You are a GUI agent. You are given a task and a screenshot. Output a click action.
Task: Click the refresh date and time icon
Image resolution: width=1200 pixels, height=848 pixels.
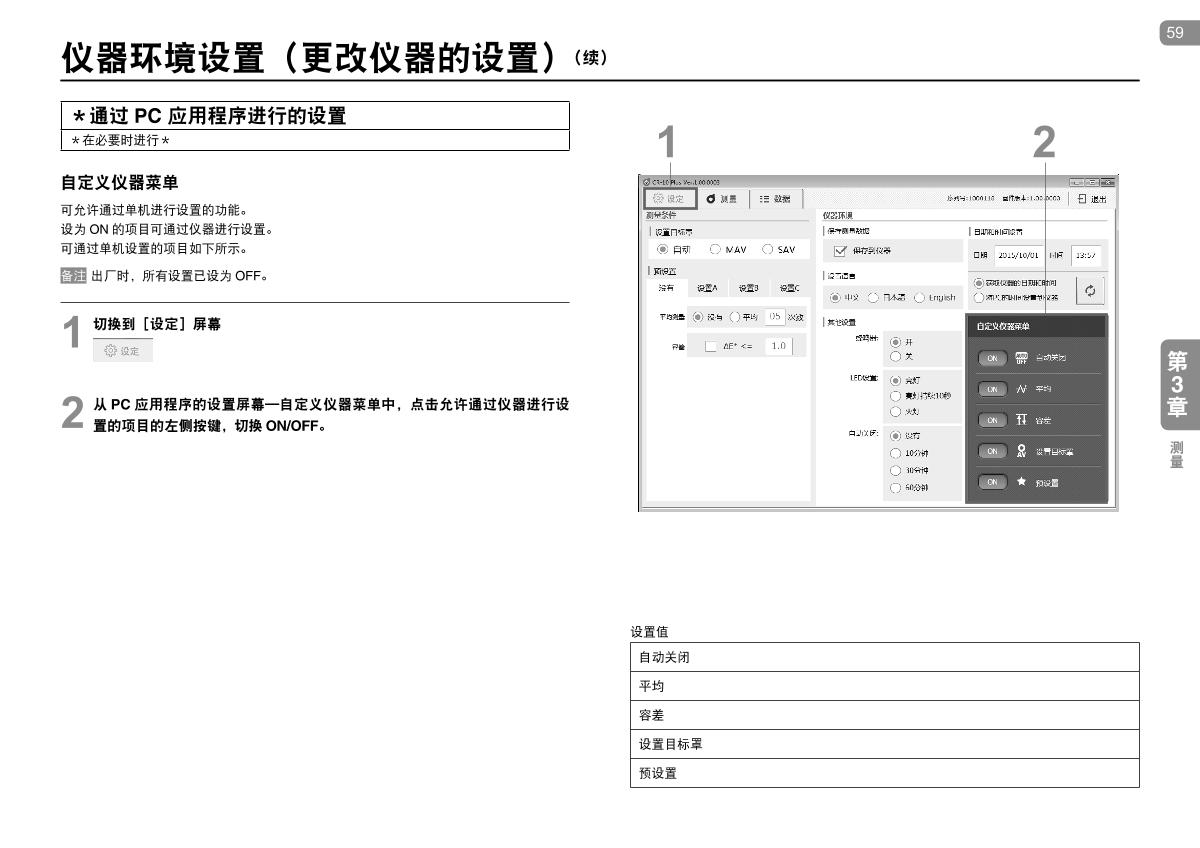(1089, 290)
